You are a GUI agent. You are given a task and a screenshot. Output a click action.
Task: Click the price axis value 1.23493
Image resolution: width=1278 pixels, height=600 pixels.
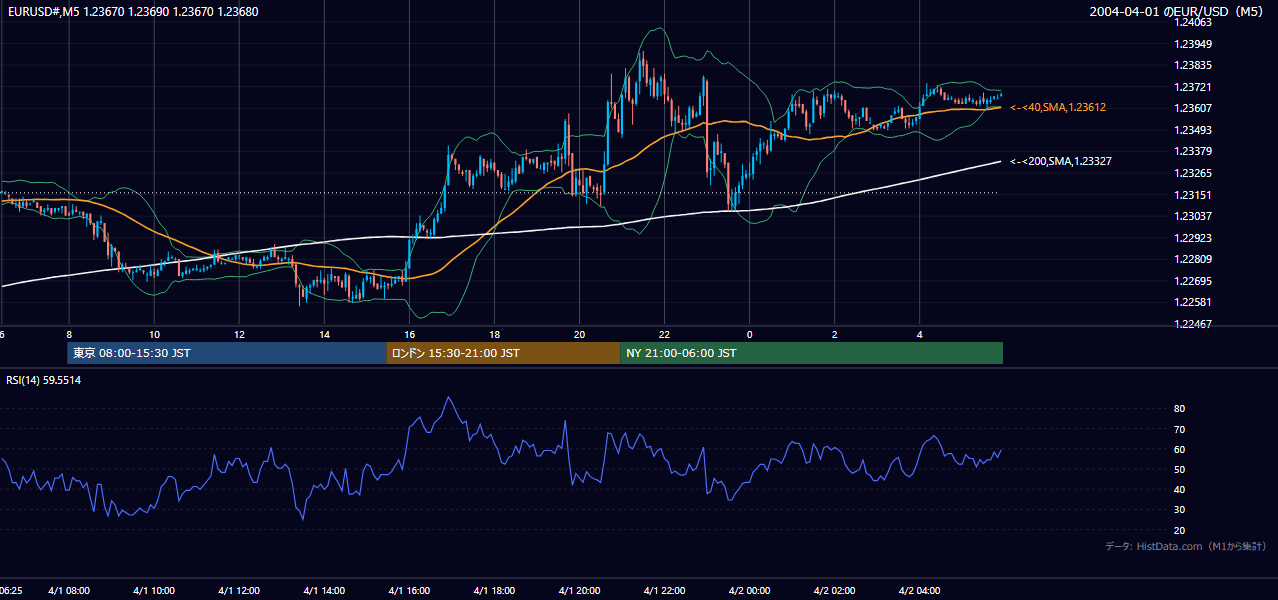[1191, 130]
